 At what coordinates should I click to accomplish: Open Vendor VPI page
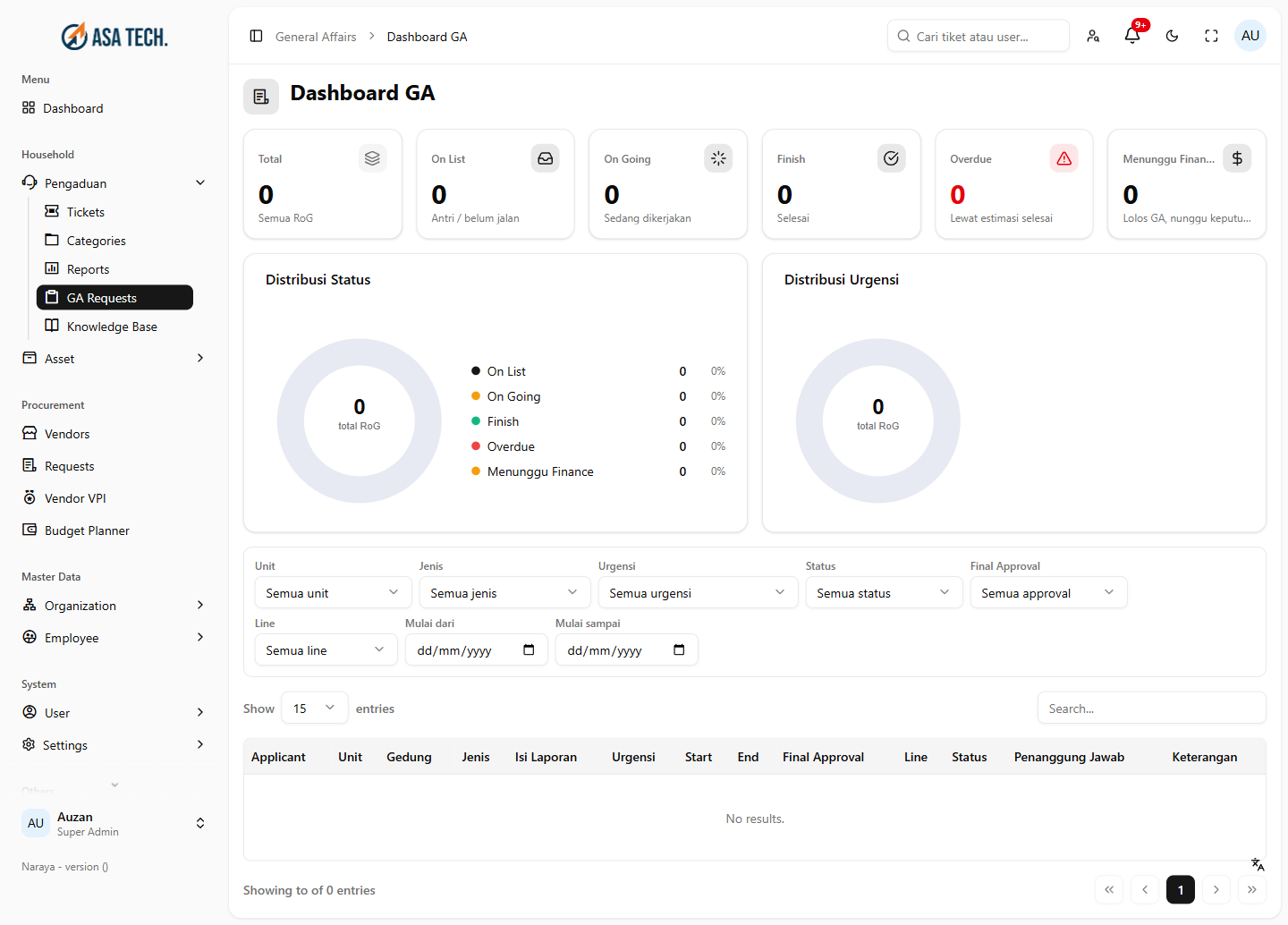pos(114,498)
